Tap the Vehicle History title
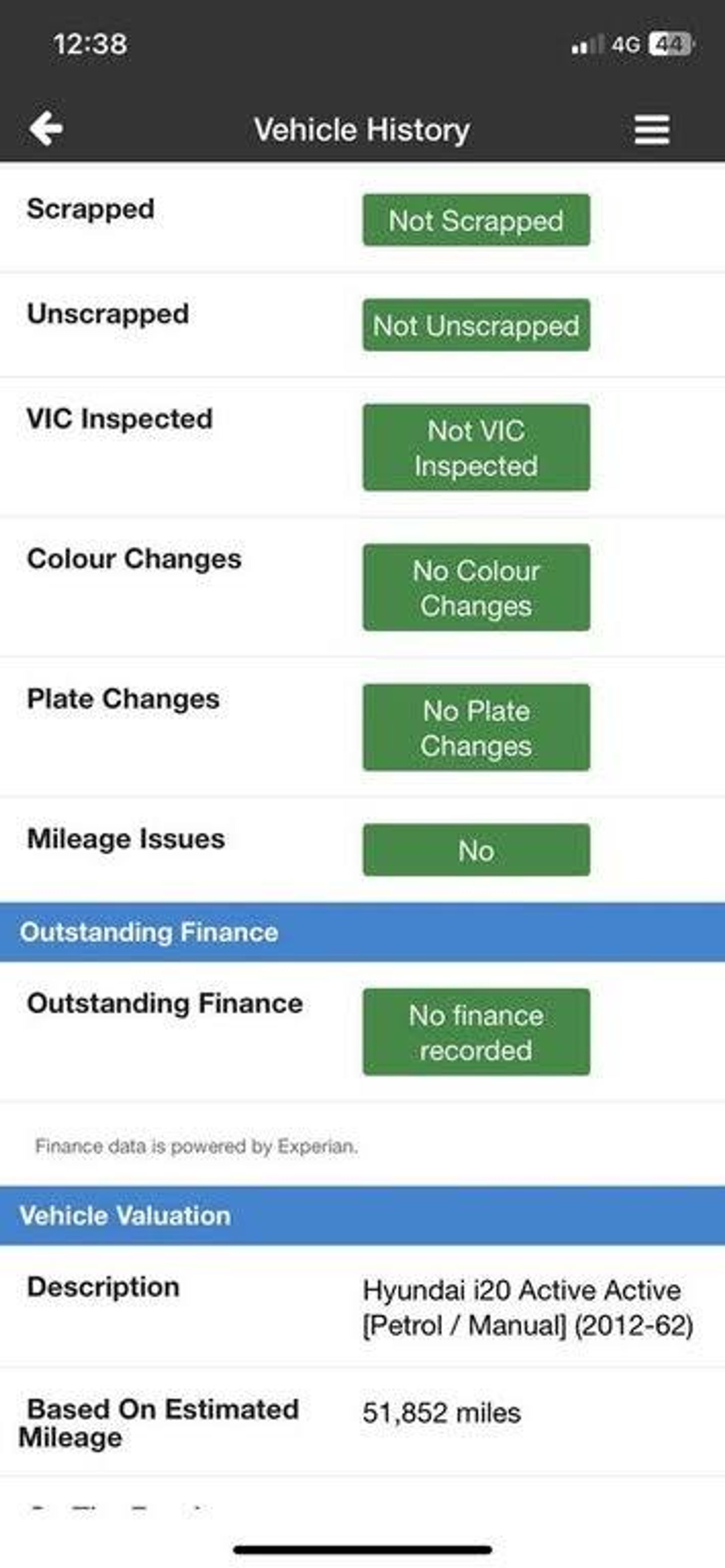The image size is (725, 1568). (362, 130)
